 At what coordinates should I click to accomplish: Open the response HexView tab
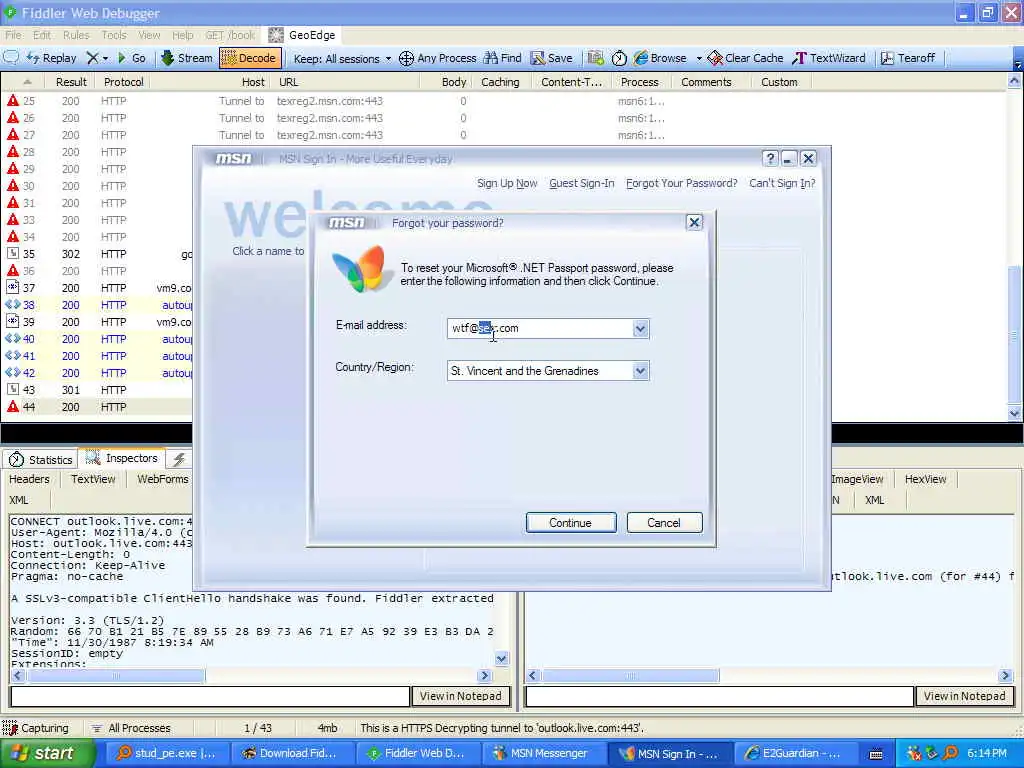(925, 479)
